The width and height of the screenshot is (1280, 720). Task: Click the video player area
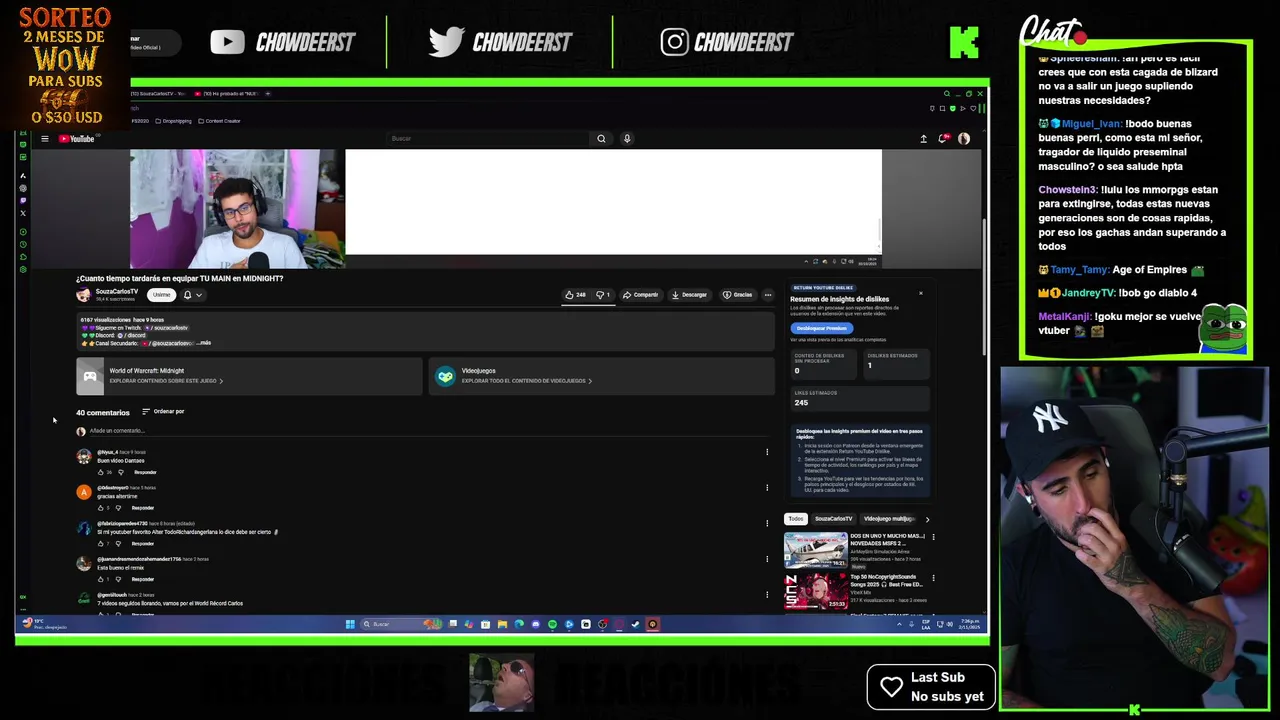pos(506,209)
